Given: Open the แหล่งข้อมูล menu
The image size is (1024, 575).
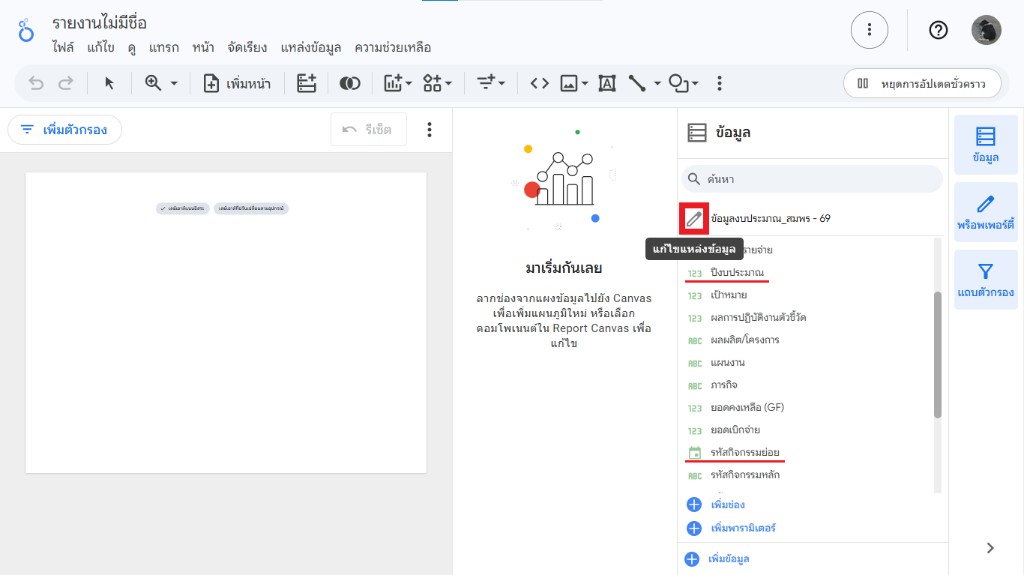Looking at the screenshot, I should click(x=311, y=48).
